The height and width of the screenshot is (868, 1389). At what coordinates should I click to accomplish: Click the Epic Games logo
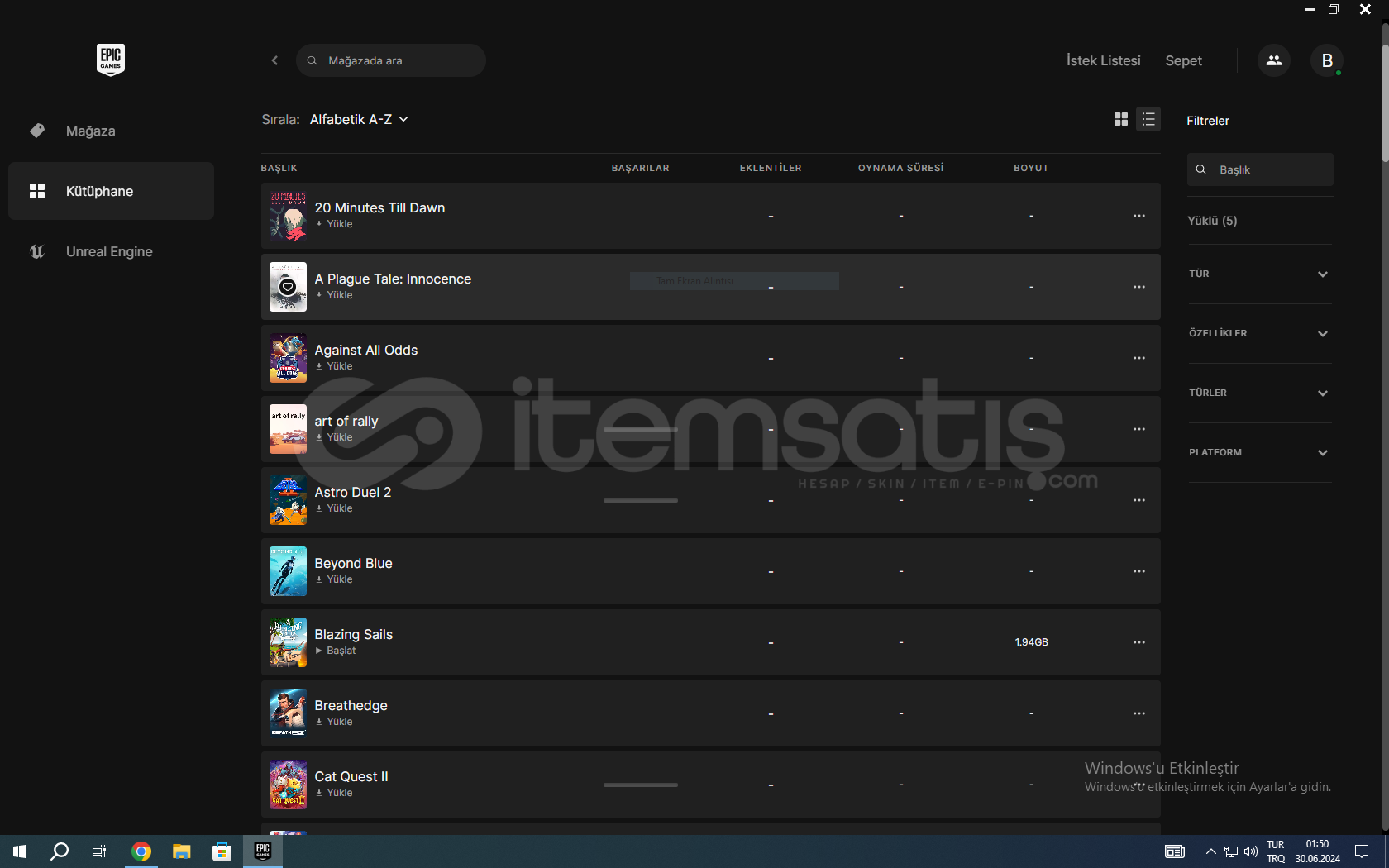111,60
